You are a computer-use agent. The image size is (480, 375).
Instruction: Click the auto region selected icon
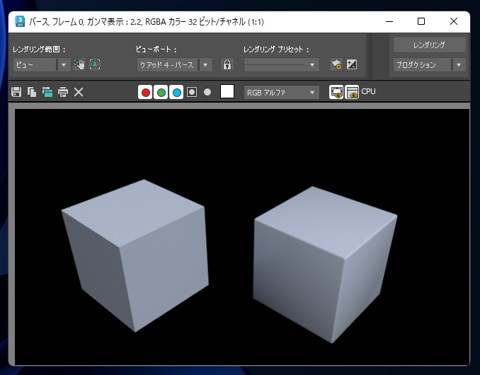95,64
